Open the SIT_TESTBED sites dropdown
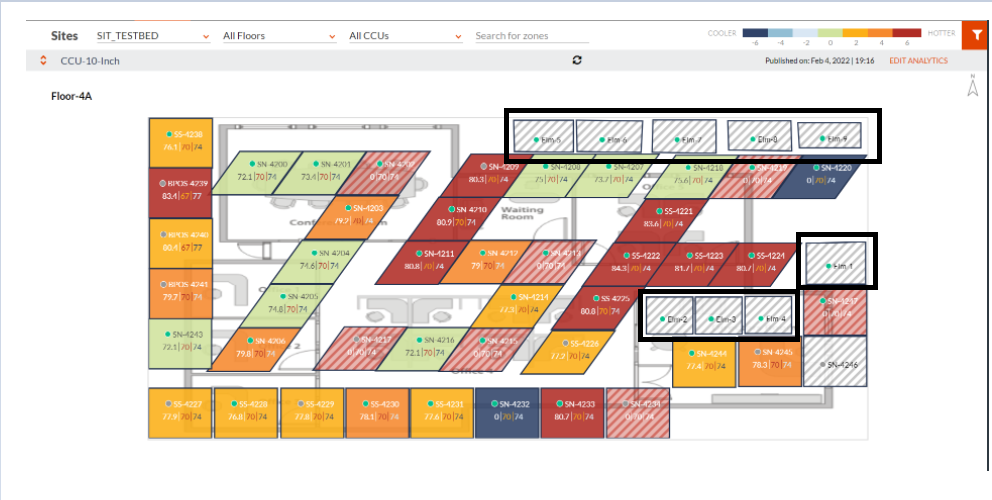 [152, 36]
